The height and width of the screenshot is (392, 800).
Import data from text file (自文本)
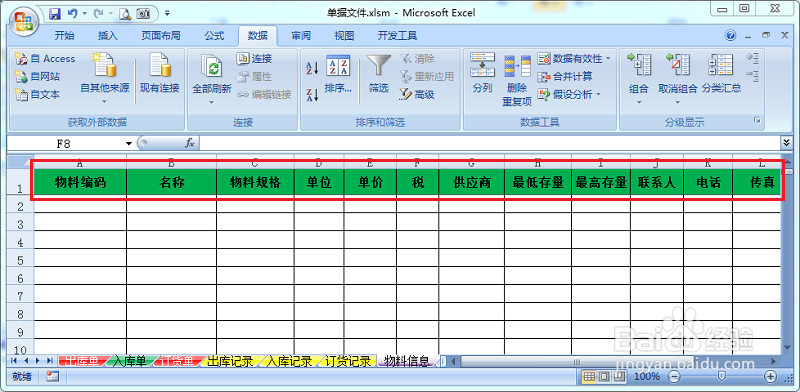click(37, 94)
